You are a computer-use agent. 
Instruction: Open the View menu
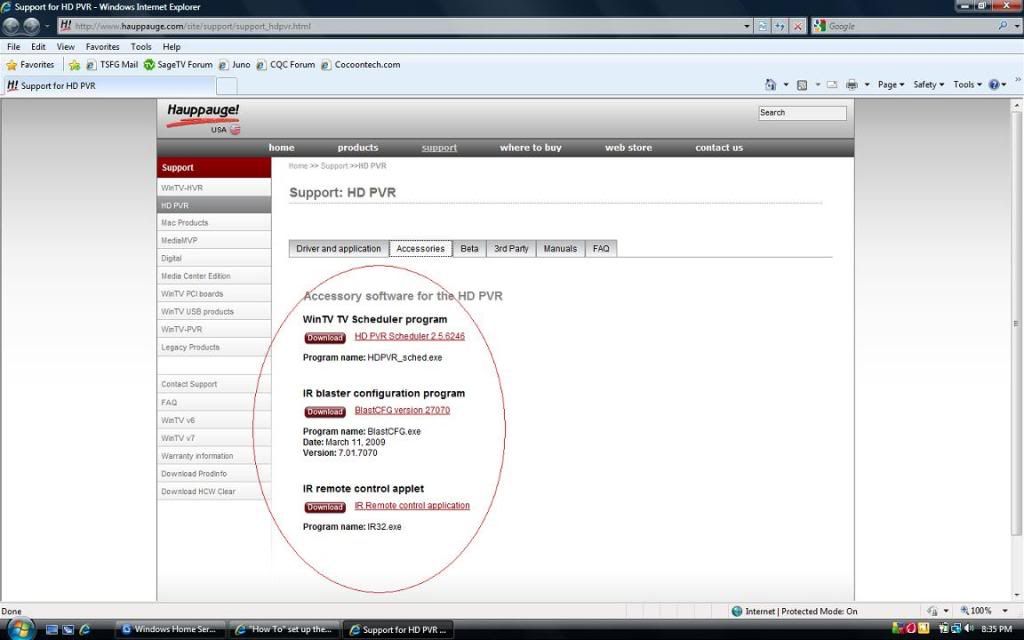tap(65, 47)
